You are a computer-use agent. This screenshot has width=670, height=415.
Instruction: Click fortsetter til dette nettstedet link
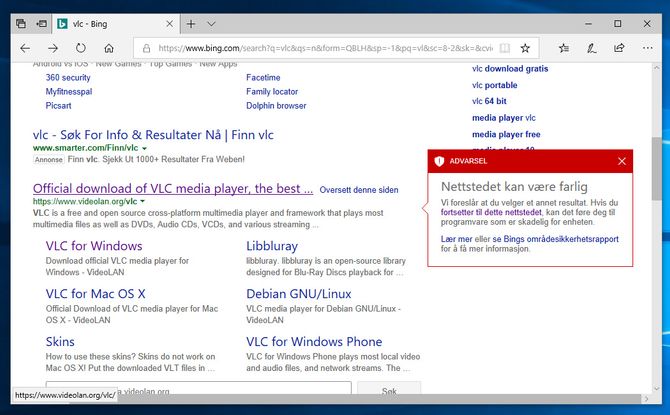491,212
